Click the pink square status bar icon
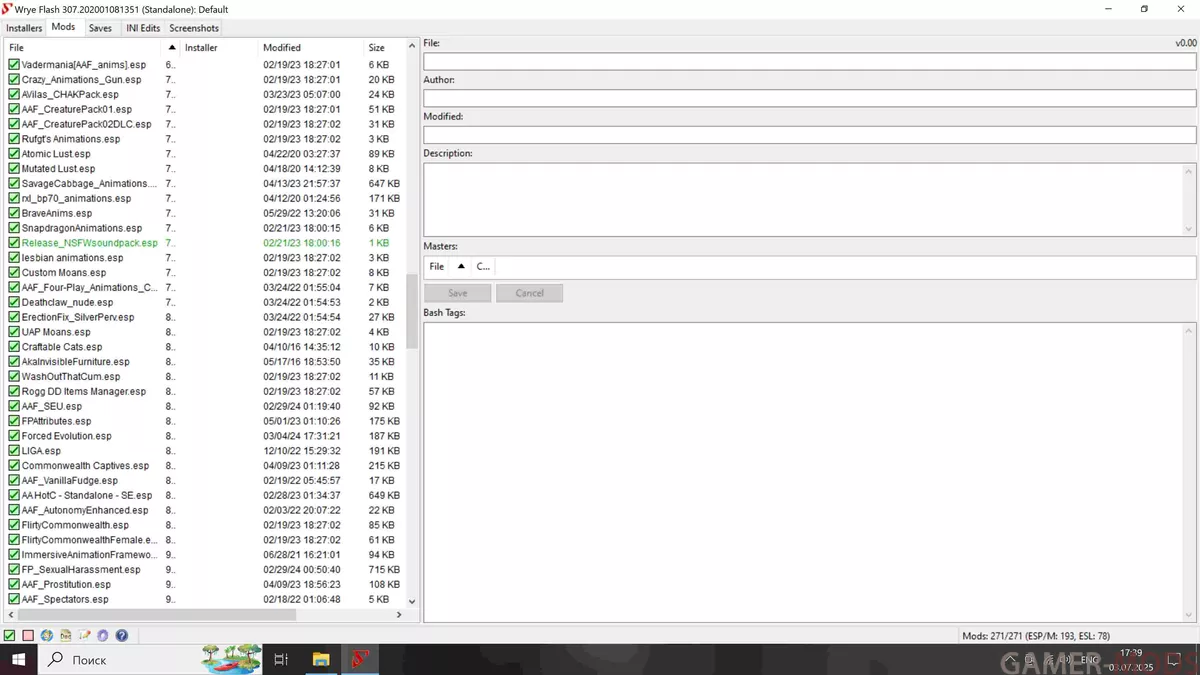The width and height of the screenshot is (1200, 675). click(28, 635)
